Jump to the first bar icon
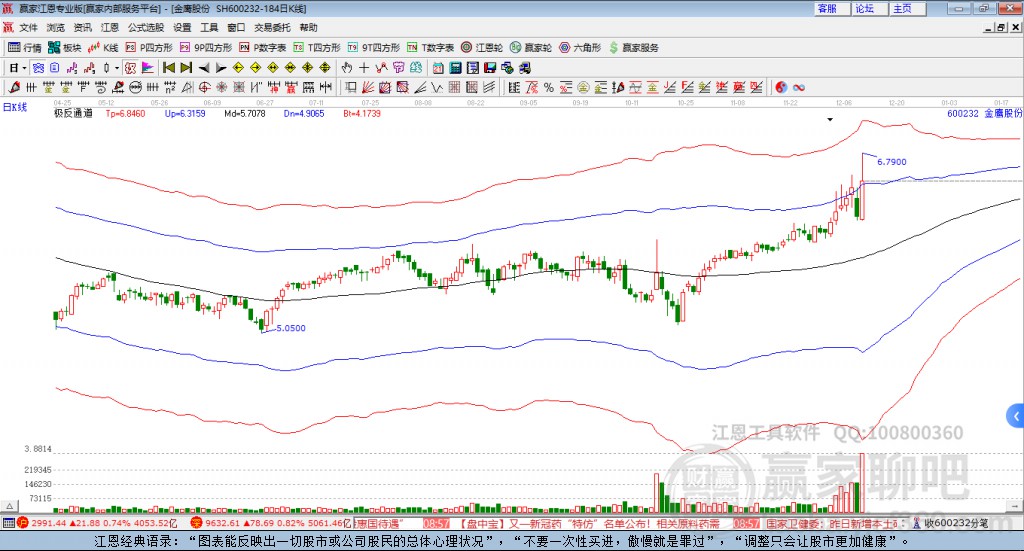 click(168, 68)
